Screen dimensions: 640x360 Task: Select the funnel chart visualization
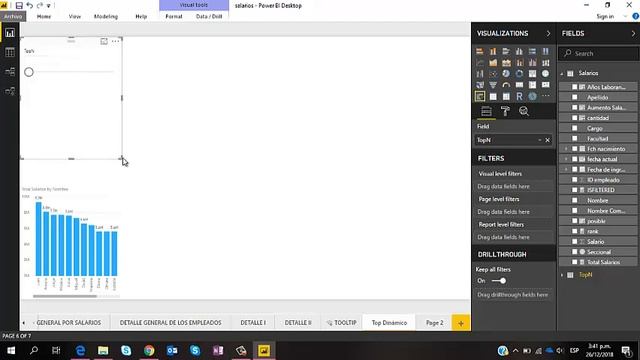493,85
